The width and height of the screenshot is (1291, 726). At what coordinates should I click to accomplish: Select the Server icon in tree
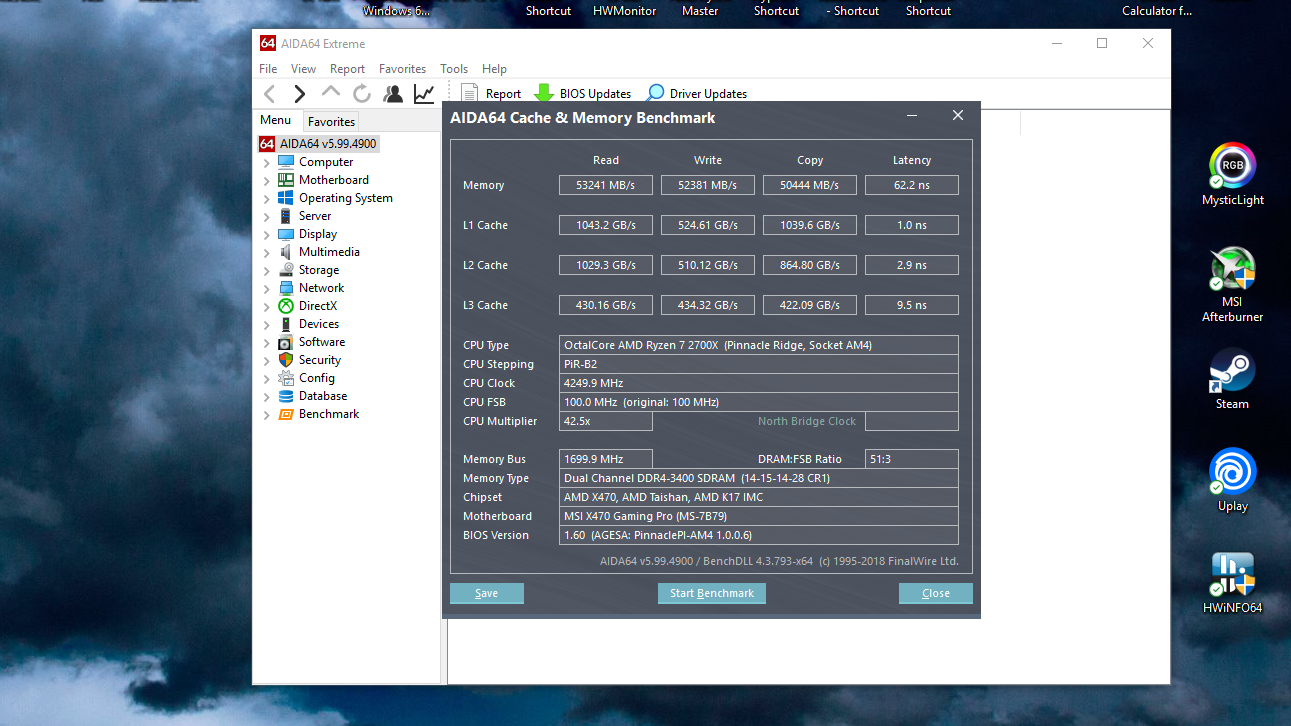click(x=286, y=216)
